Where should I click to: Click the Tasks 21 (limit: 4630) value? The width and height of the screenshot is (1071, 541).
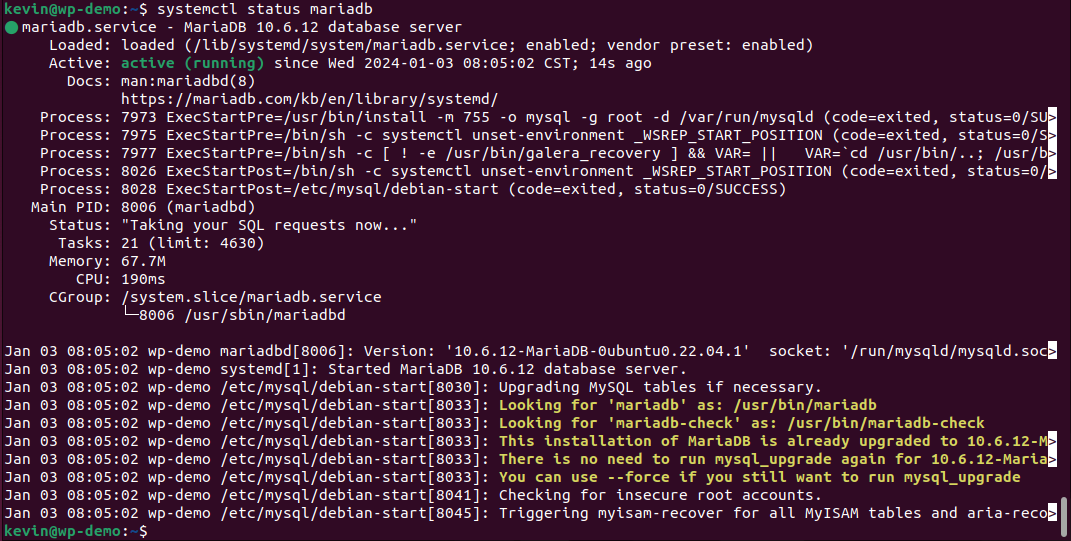(193, 243)
